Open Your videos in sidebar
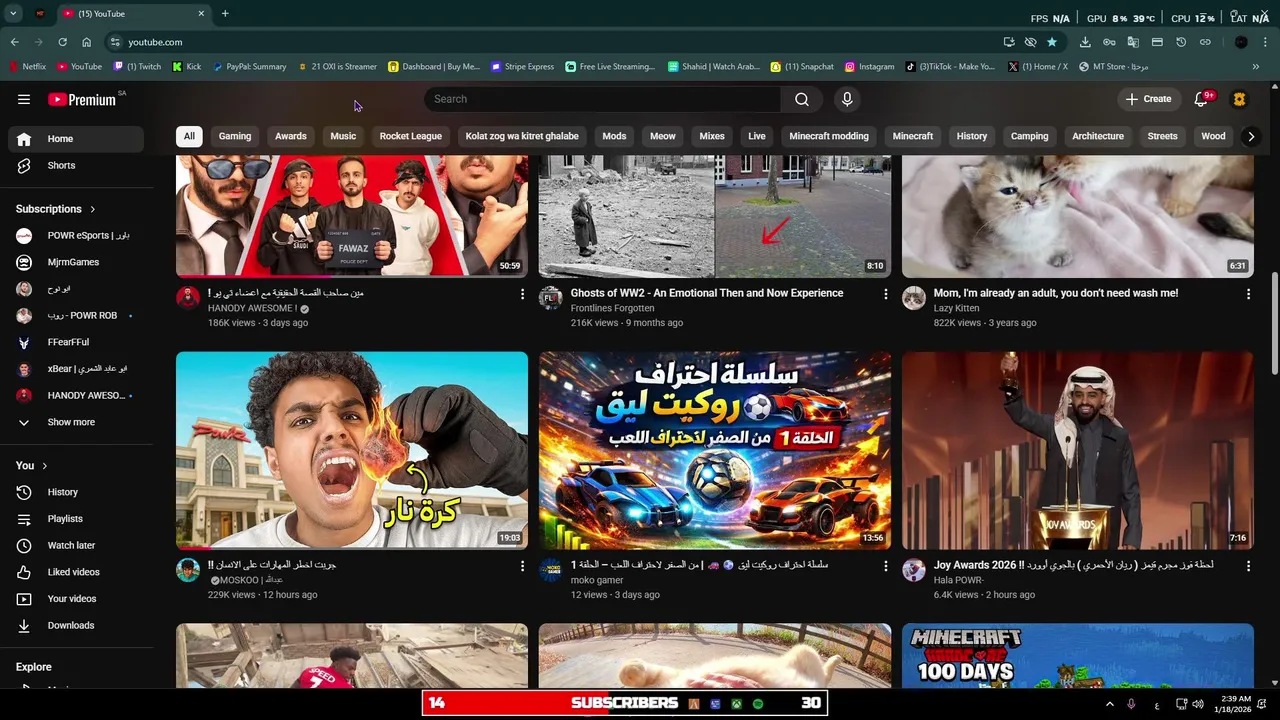1280x720 pixels. [x=76, y=599]
